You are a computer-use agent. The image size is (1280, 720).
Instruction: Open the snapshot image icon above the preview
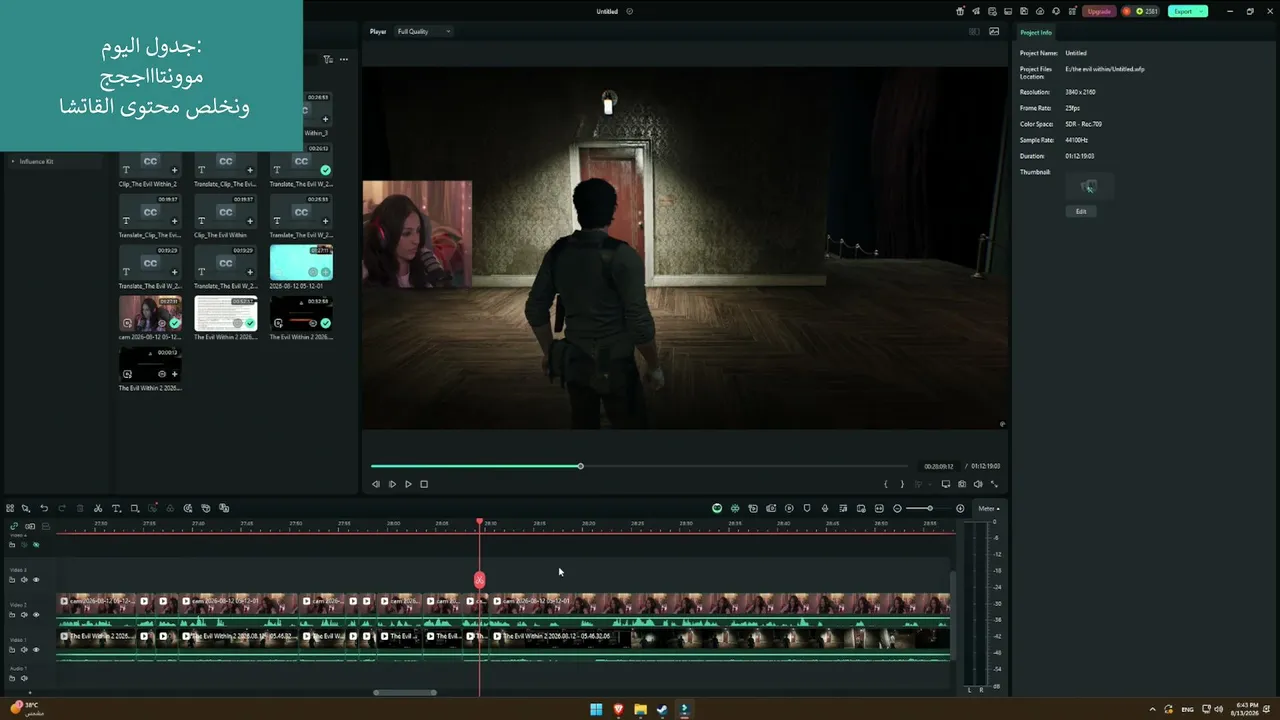(x=994, y=31)
